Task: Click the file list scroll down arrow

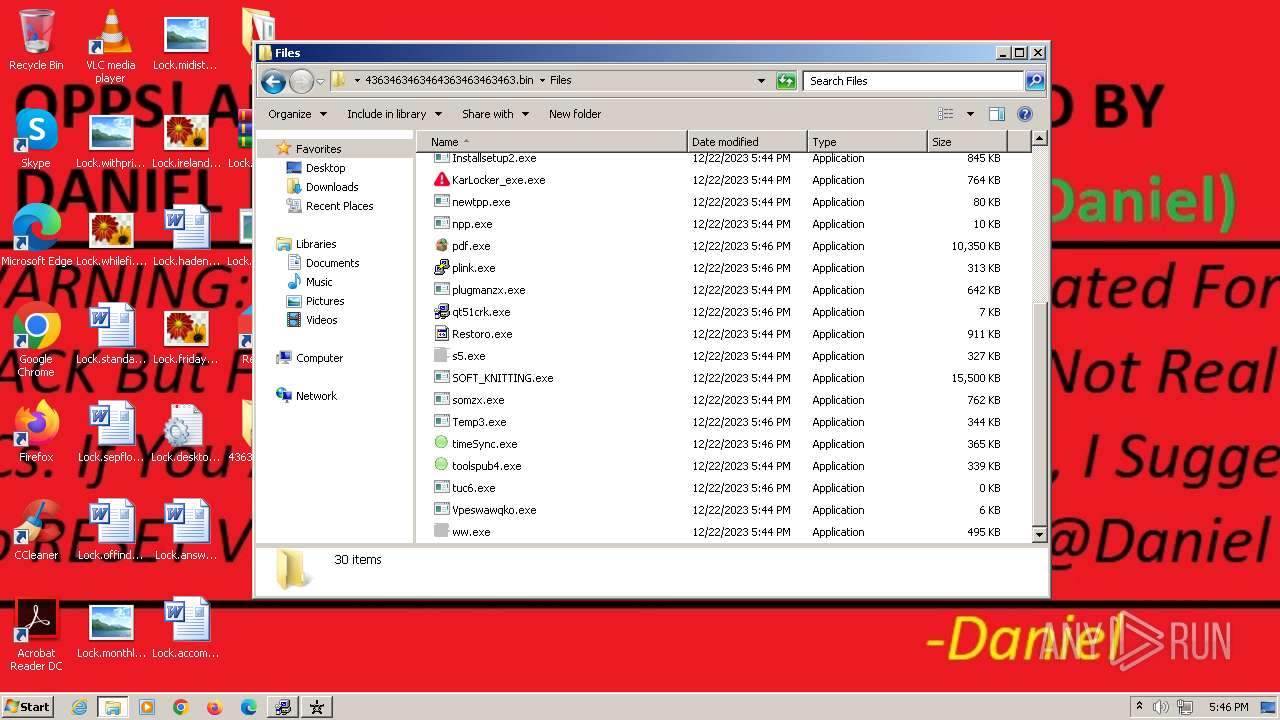Action: [x=1039, y=535]
